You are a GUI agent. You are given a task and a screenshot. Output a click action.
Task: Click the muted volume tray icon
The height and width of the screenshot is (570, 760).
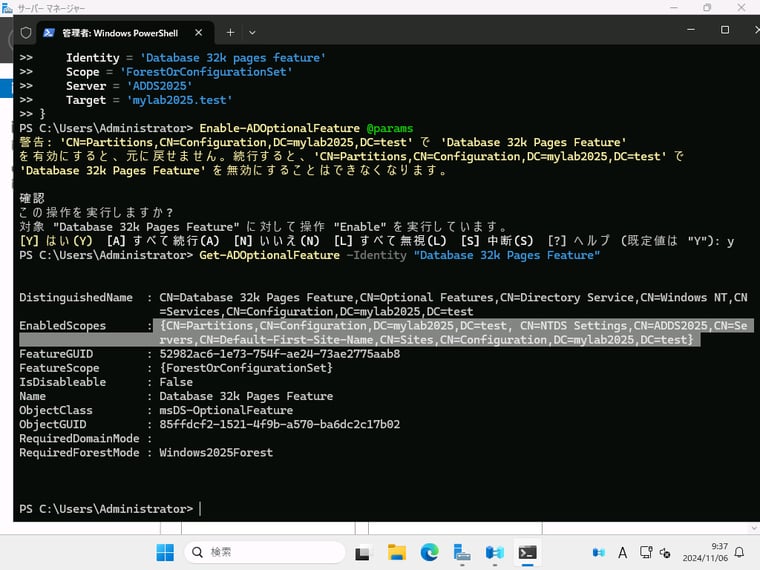click(x=665, y=553)
